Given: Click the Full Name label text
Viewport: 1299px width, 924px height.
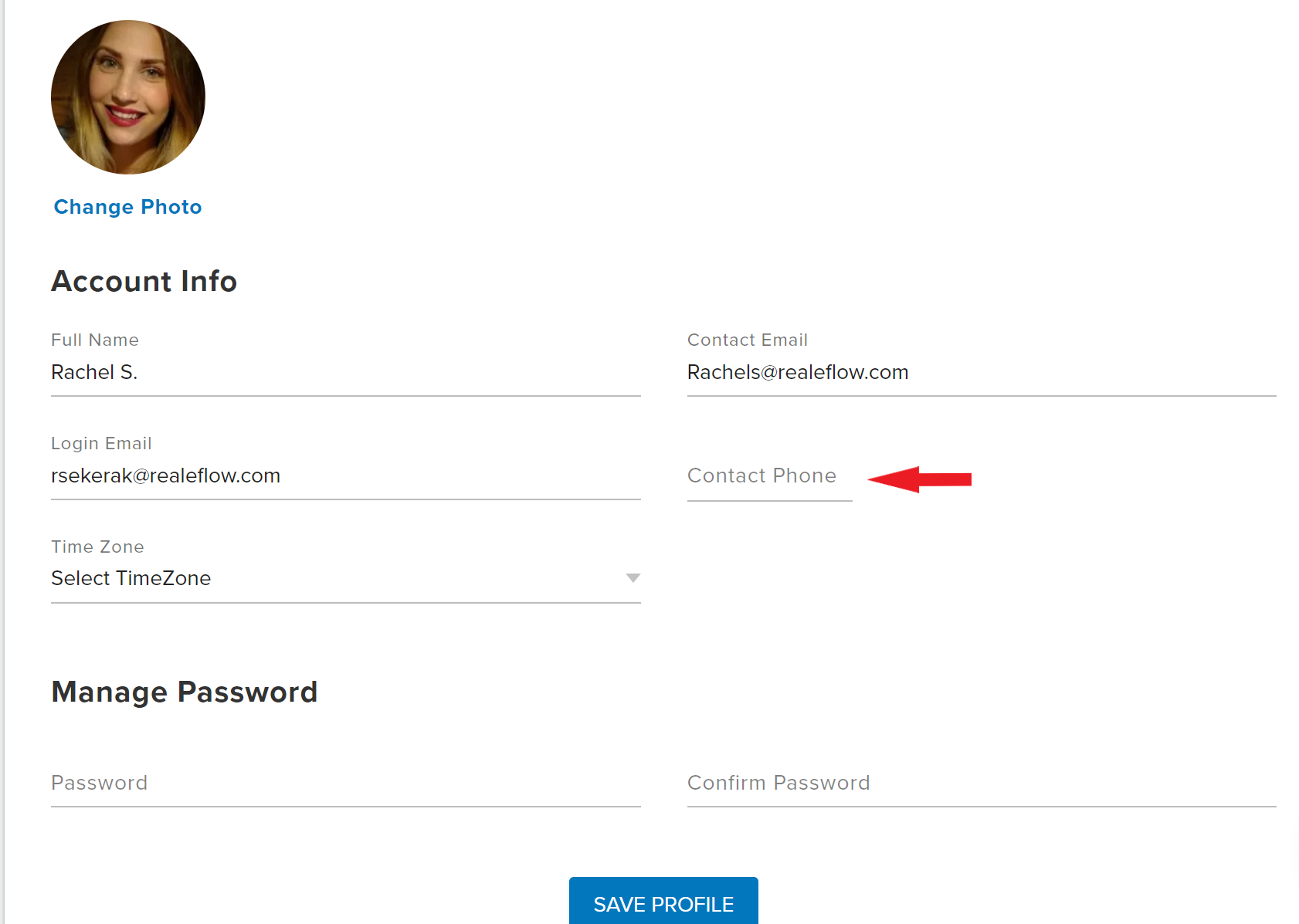Looking at the screenshot, I should (x=95, y=340).
